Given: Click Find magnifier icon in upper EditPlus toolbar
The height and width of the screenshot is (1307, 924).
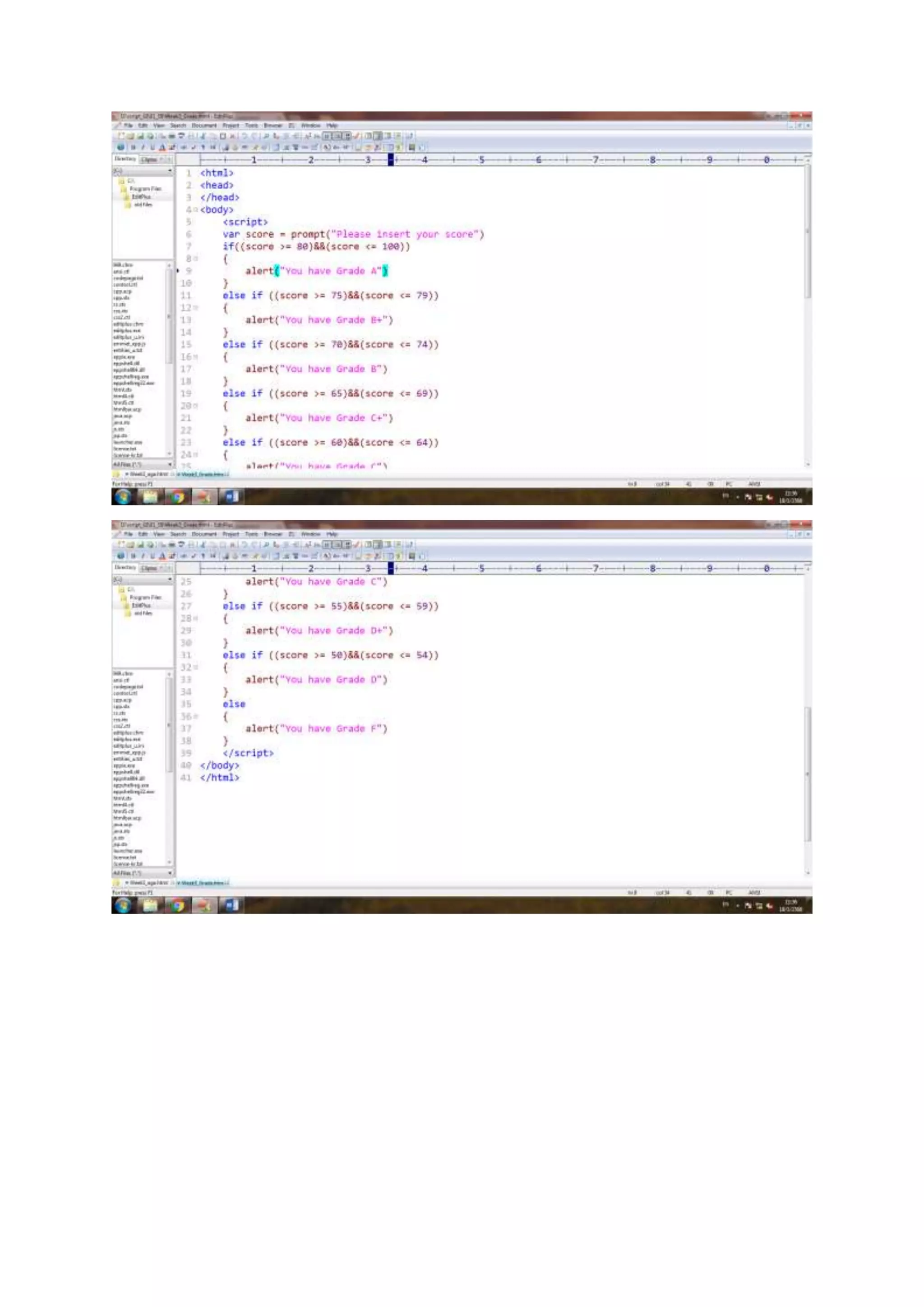Looking at the screenshot, I should pos(266,136).
